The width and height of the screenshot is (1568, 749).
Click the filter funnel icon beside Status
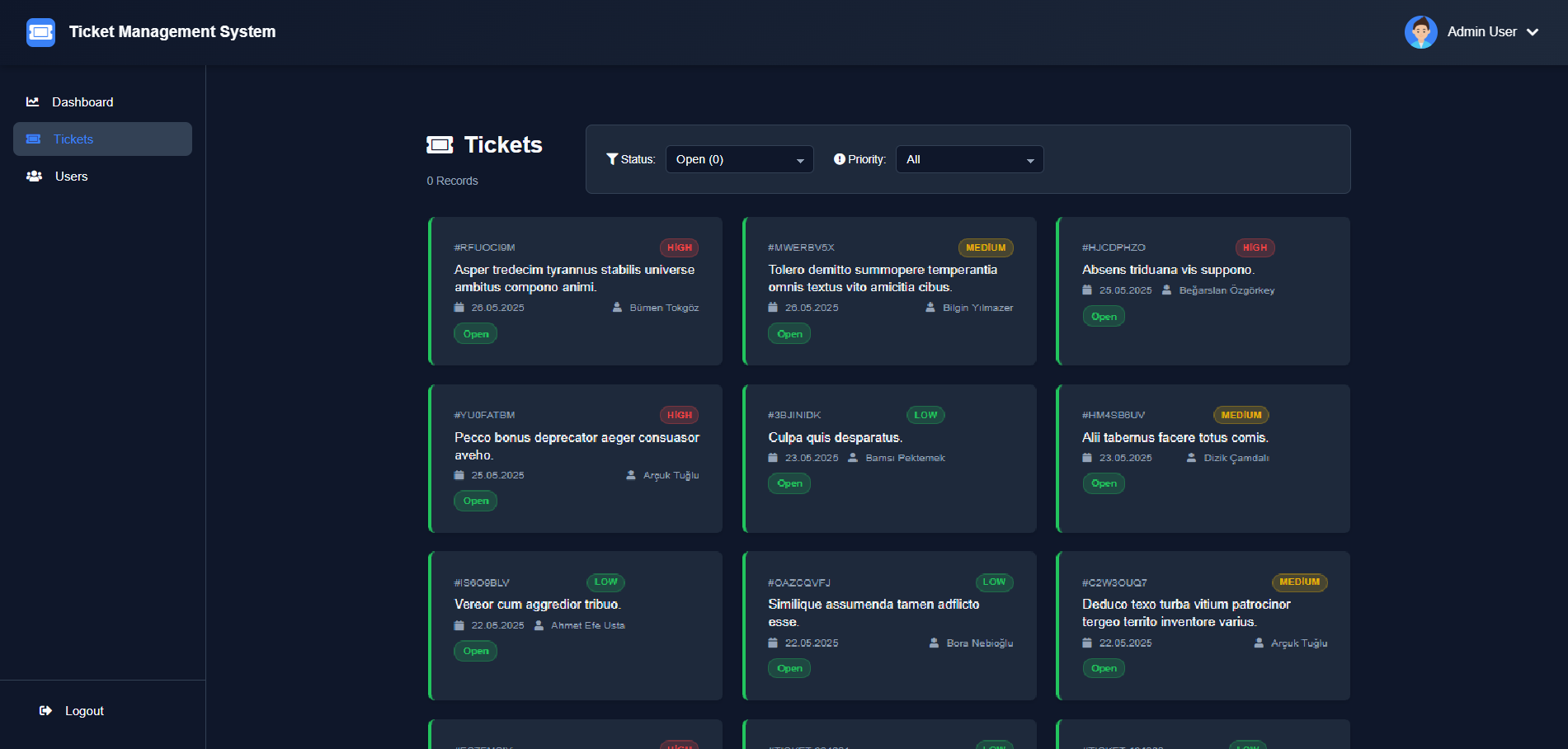pos(611,158)
